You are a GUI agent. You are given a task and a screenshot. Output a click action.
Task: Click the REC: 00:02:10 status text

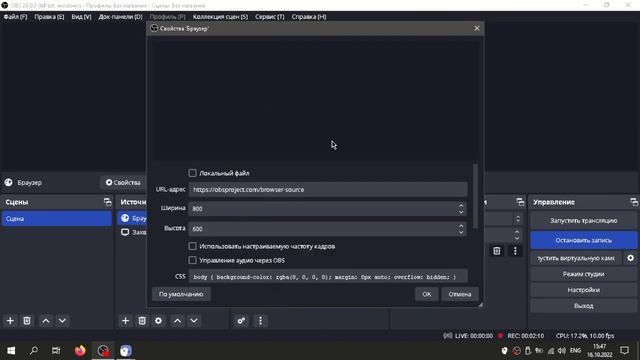(525, 336)
